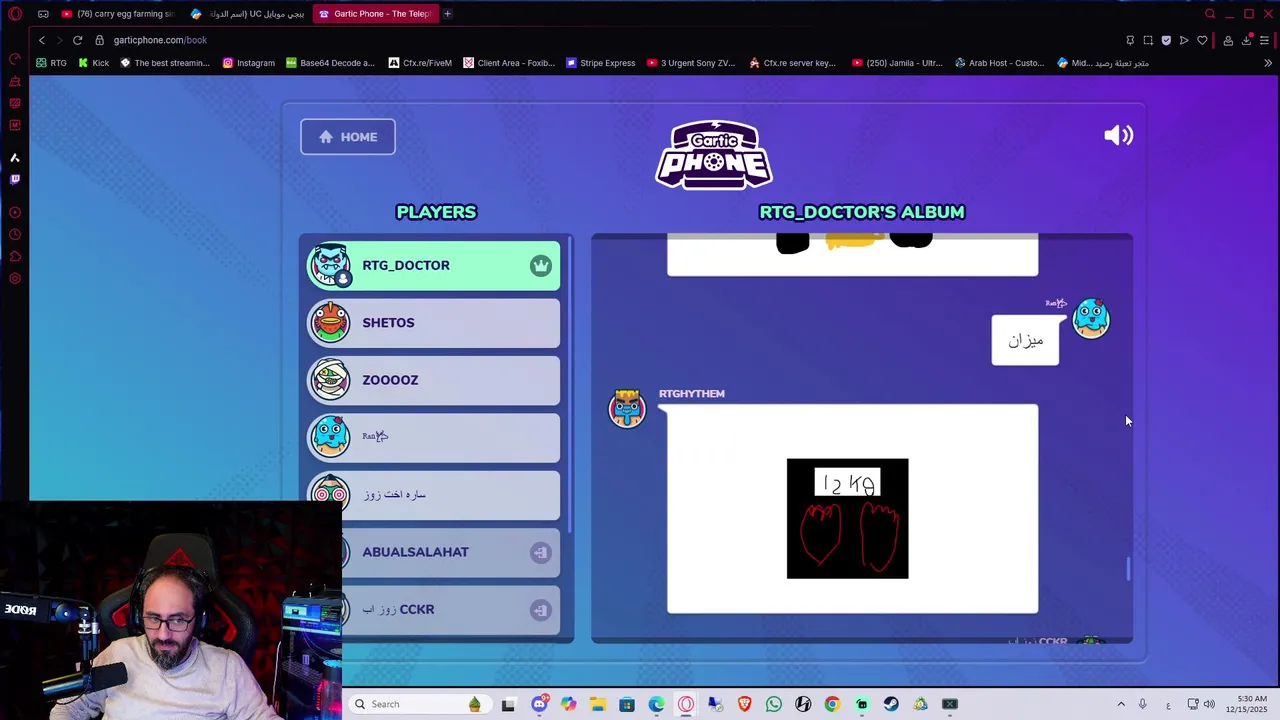The width and height of the screenshot is (1280, 720).
Task: Switch to the carry egg farming YouTube tab
Action: click(118, 14)
